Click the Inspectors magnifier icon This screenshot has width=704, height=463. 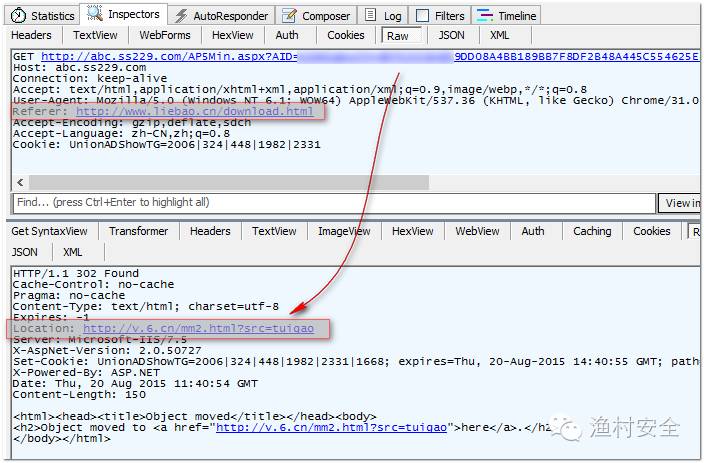95,14
